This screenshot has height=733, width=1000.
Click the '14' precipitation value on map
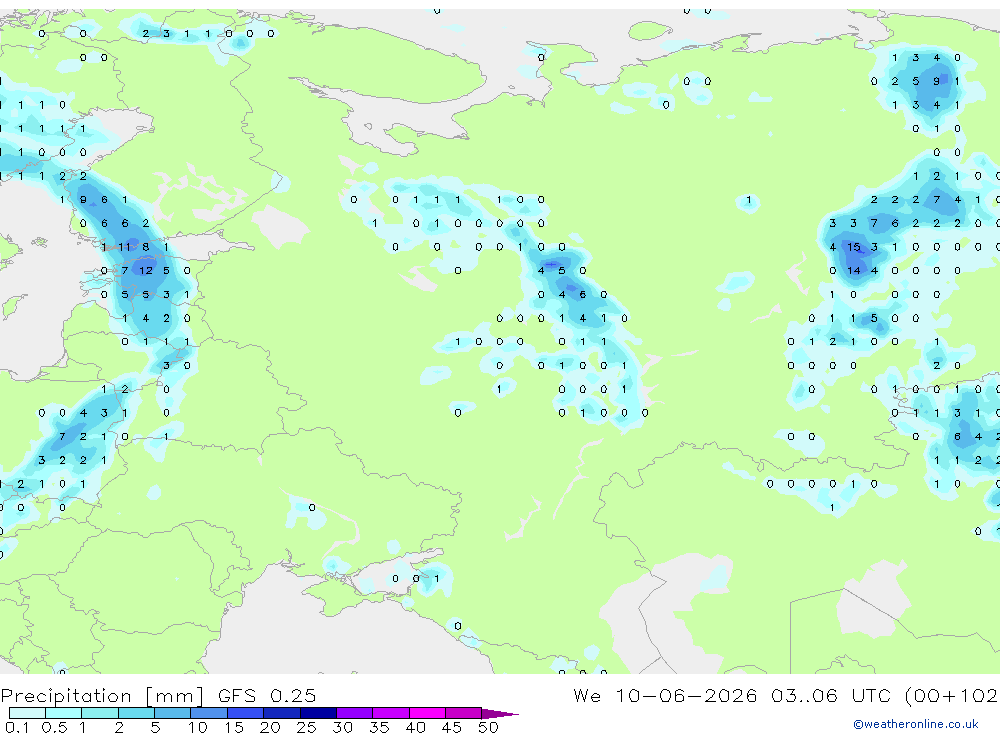coord(854,270)
